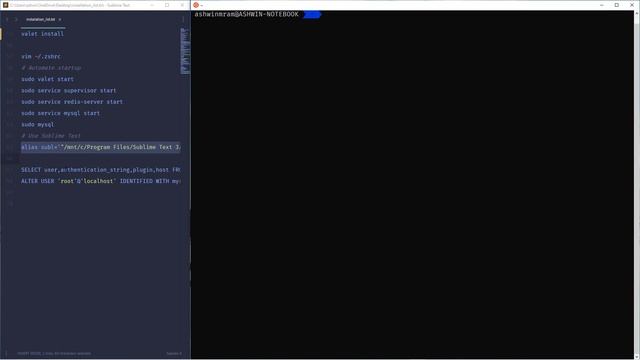Minimize the terminal window
Viewport: 640px width, 360px height.
tap(602, 5)
